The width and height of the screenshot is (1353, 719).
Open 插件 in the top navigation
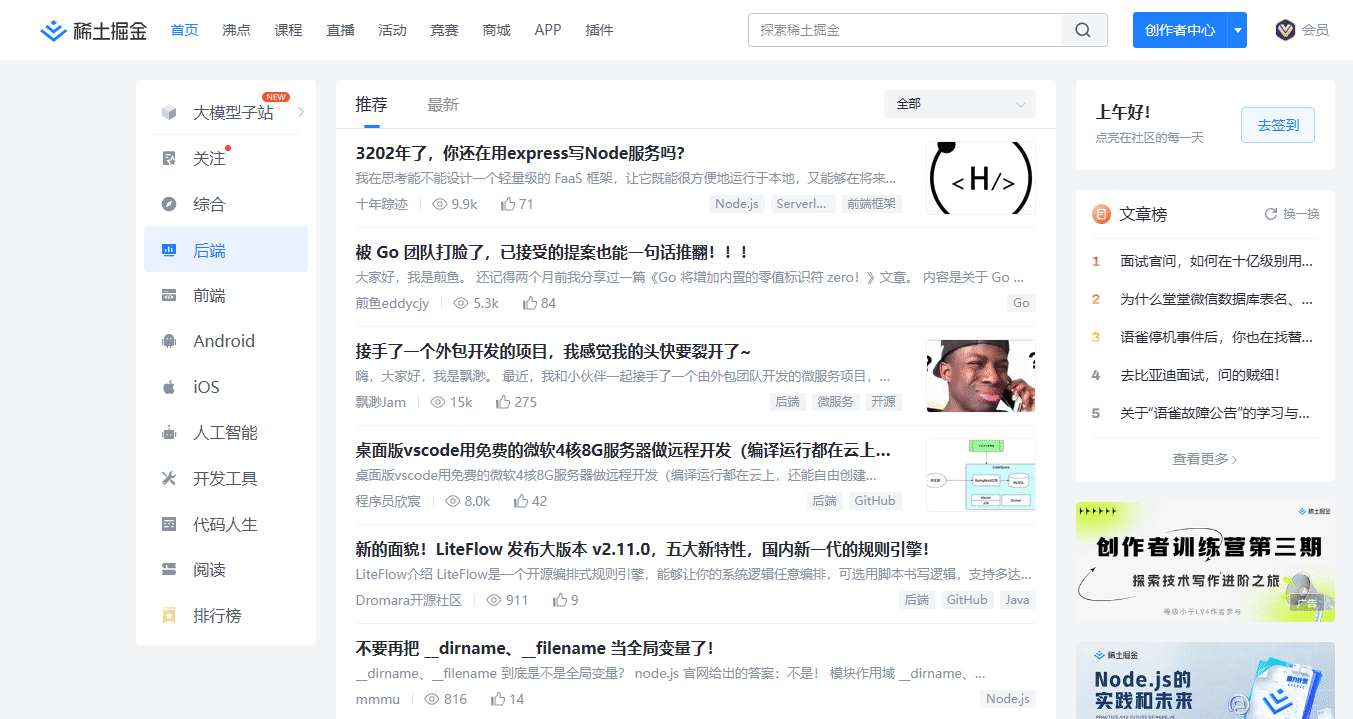(x=599, y=30)
